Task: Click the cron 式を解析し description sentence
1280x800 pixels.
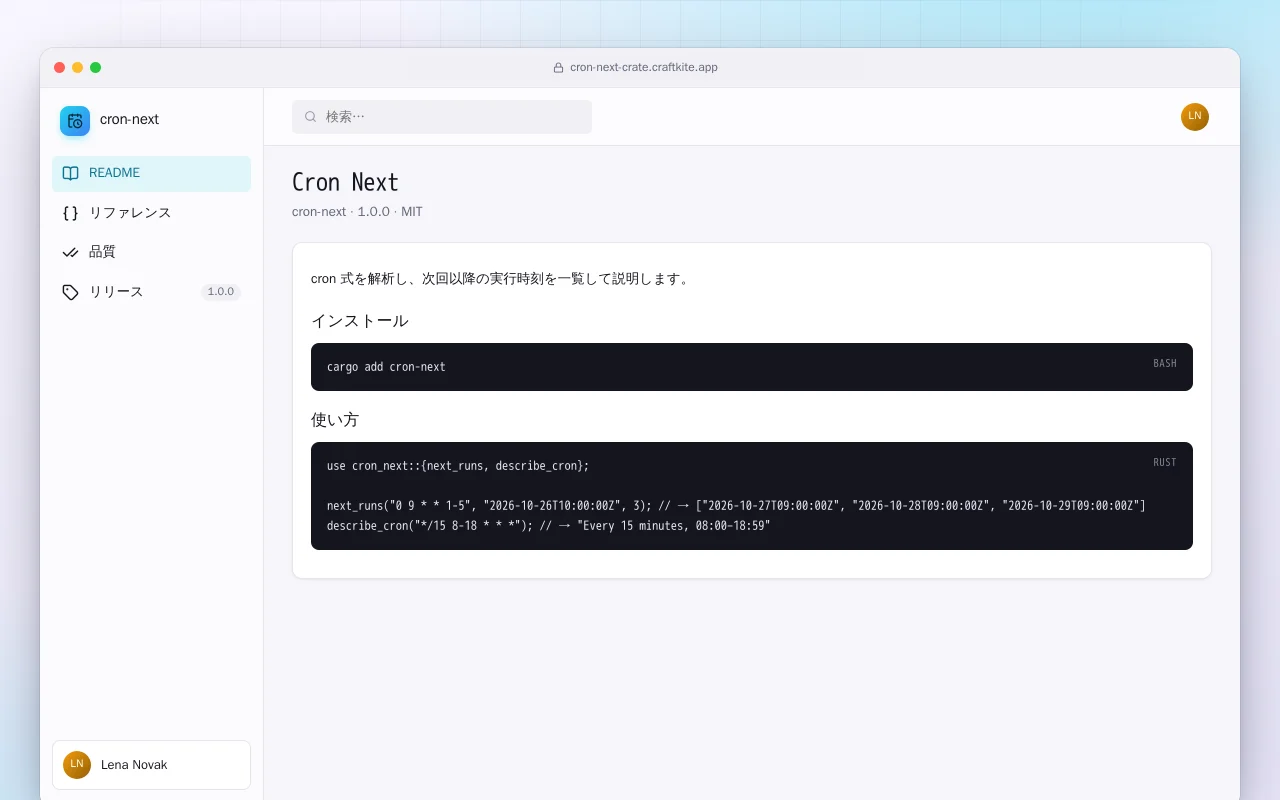Action: (501, 279)
